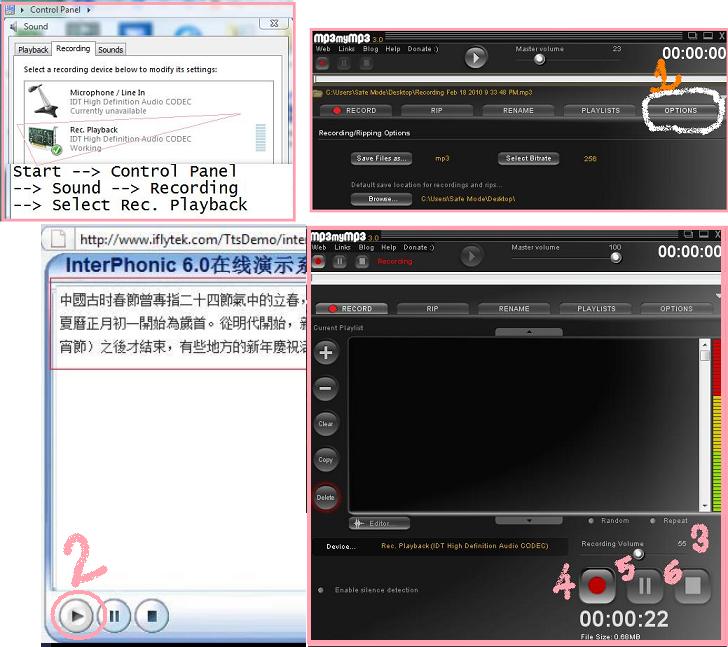Click Master volume slider knob in upper mp3mymp3
728x647 pixels.
tap(539, 59)
